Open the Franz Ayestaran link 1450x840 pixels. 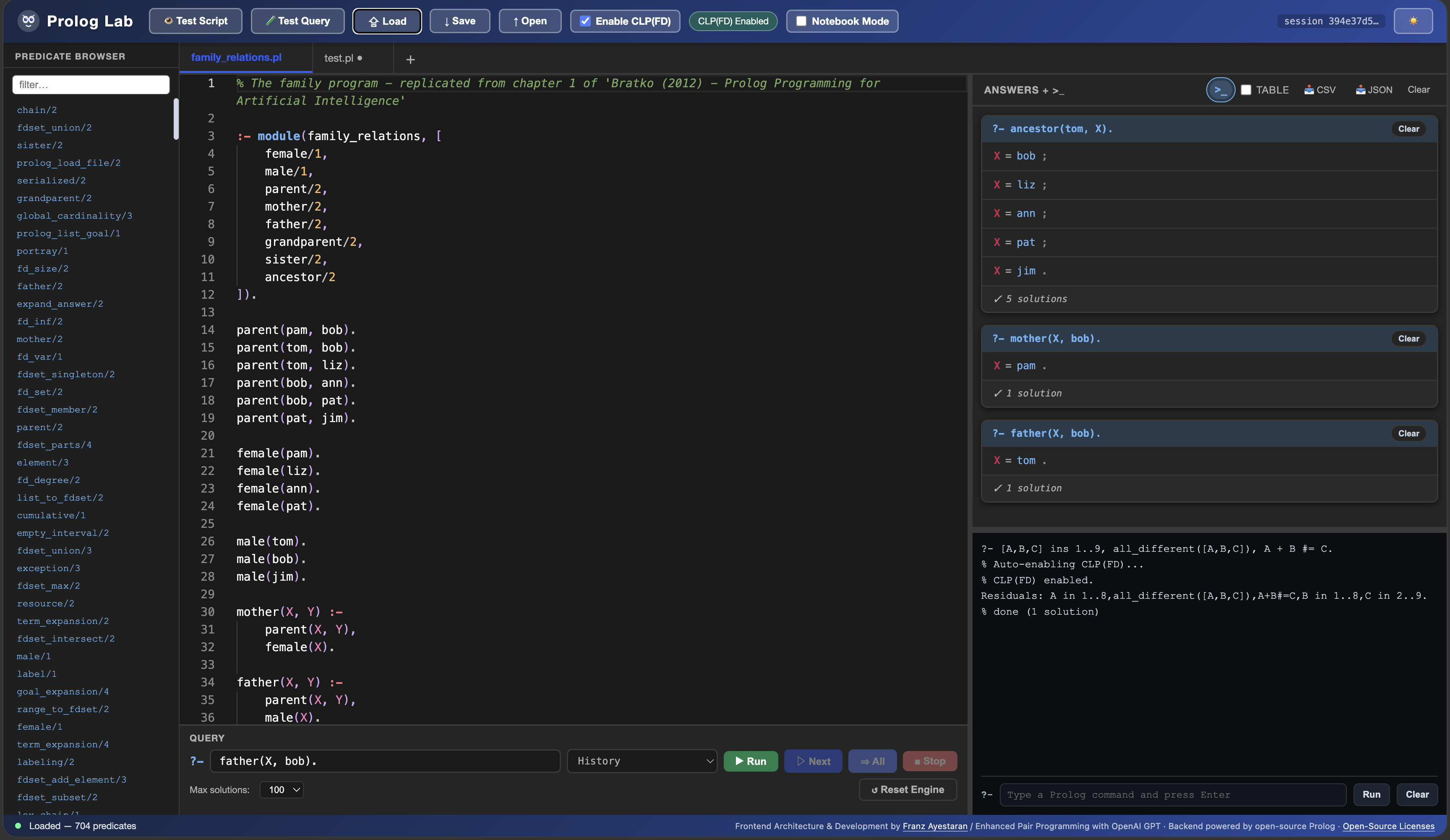coord(935,826)
